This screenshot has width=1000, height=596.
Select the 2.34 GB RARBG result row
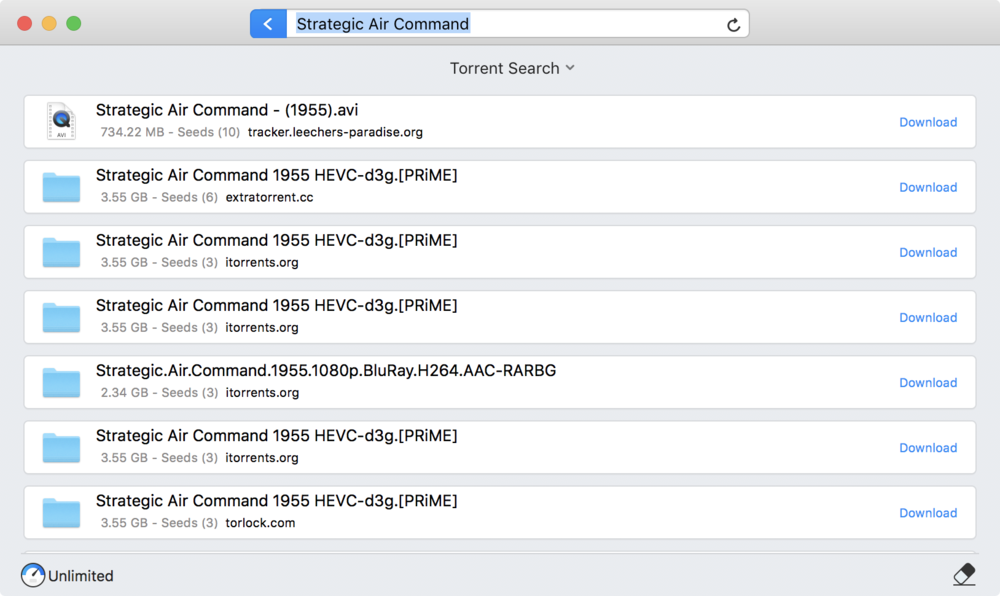500,382
